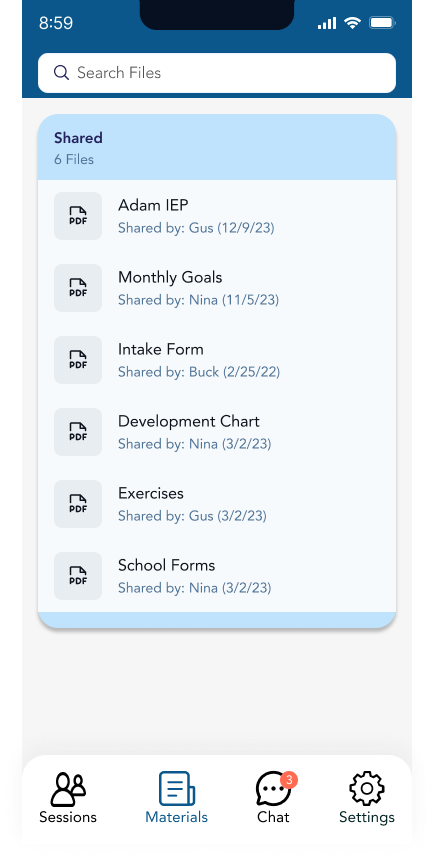The height and width of the screenshot is (858, 434).
Task: Open the Chat speech bubble icon
Action: point(274,789)
